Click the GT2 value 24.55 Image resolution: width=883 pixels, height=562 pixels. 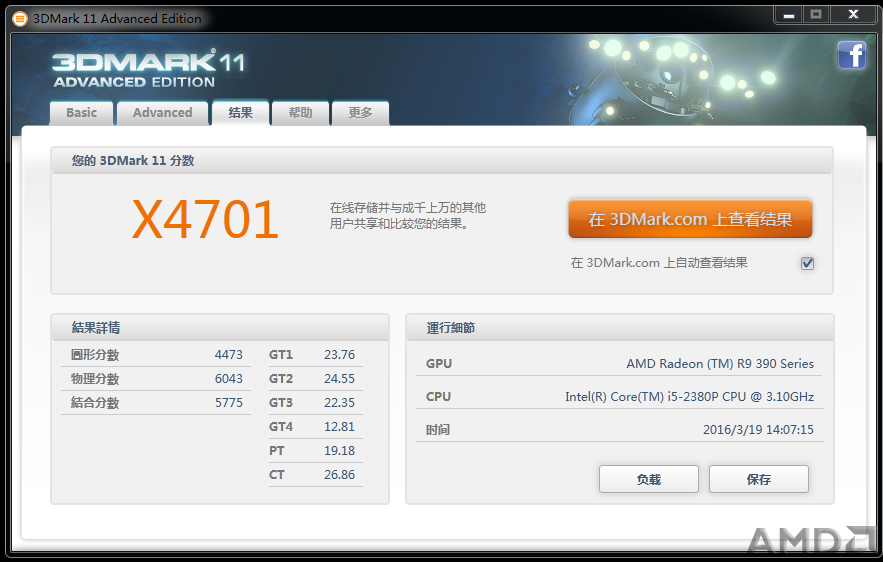[x=340, y=379]
